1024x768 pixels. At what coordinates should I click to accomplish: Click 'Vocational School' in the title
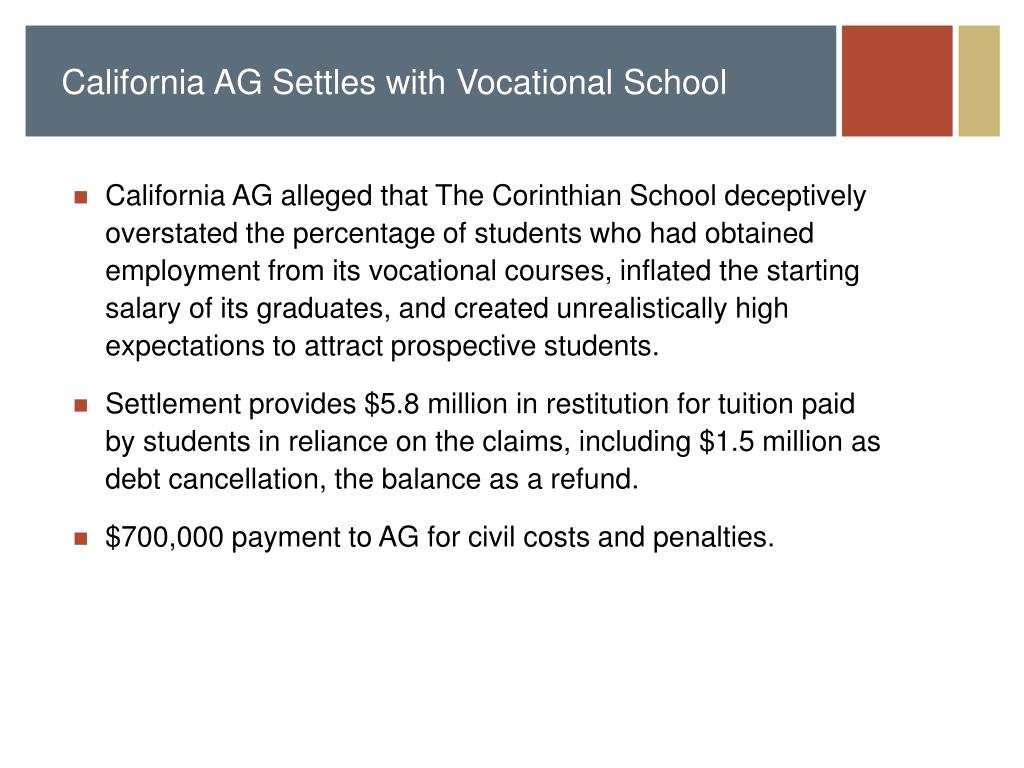pos(591,83)
